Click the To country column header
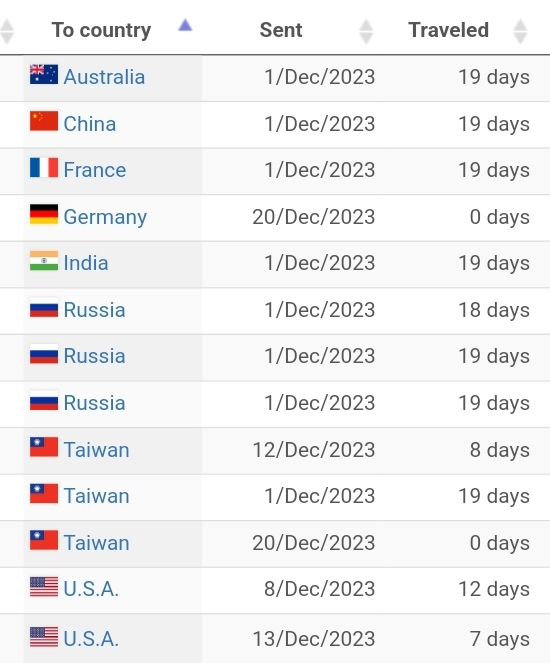The image size is (550, 663). click(x=101, y=30)
